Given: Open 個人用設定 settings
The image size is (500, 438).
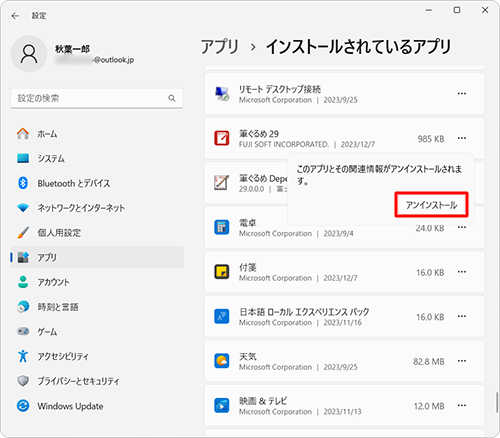Looking at the screenshot, I should click(97, 233).
